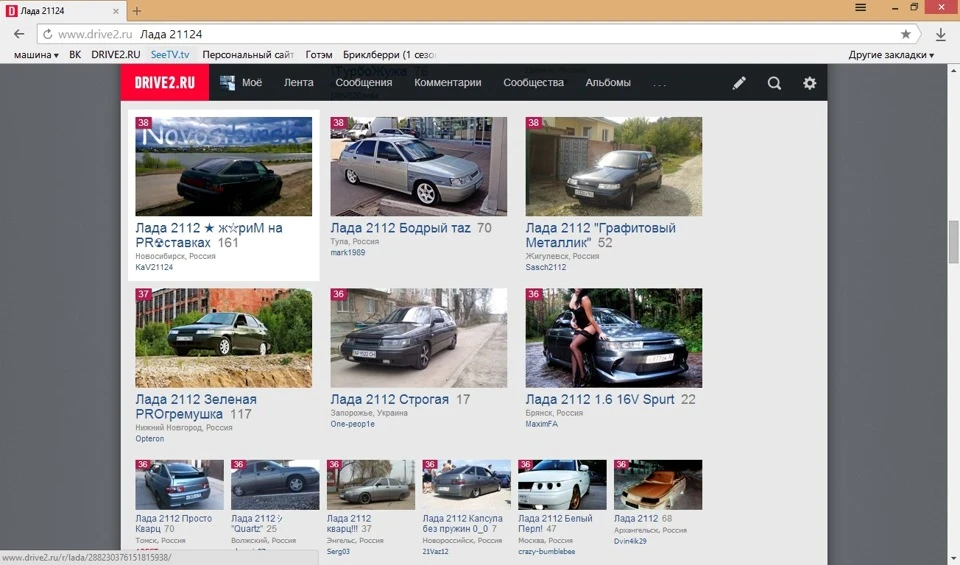This screenshot has height=565, width=960.
Task: Open Альбомы in the navigation bar
Action: (x=608, y=83)
